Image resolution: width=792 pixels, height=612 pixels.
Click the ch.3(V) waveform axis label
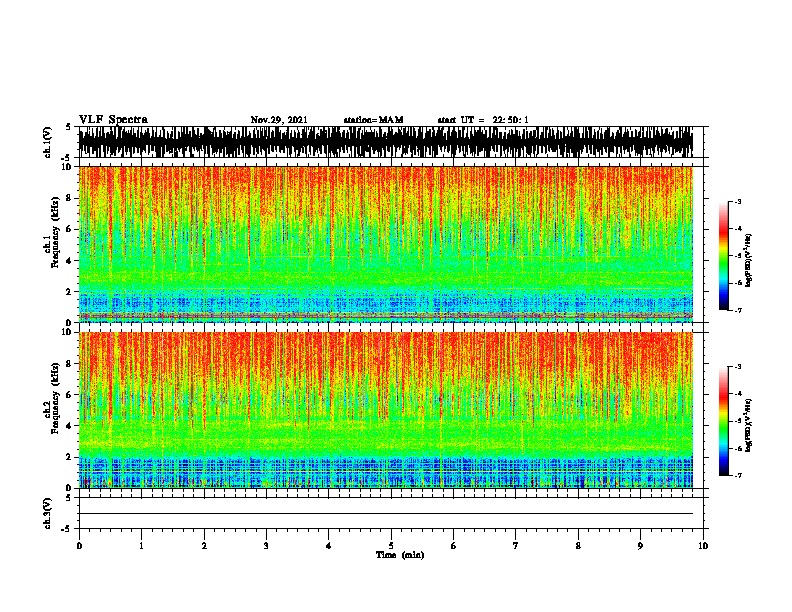48,513
